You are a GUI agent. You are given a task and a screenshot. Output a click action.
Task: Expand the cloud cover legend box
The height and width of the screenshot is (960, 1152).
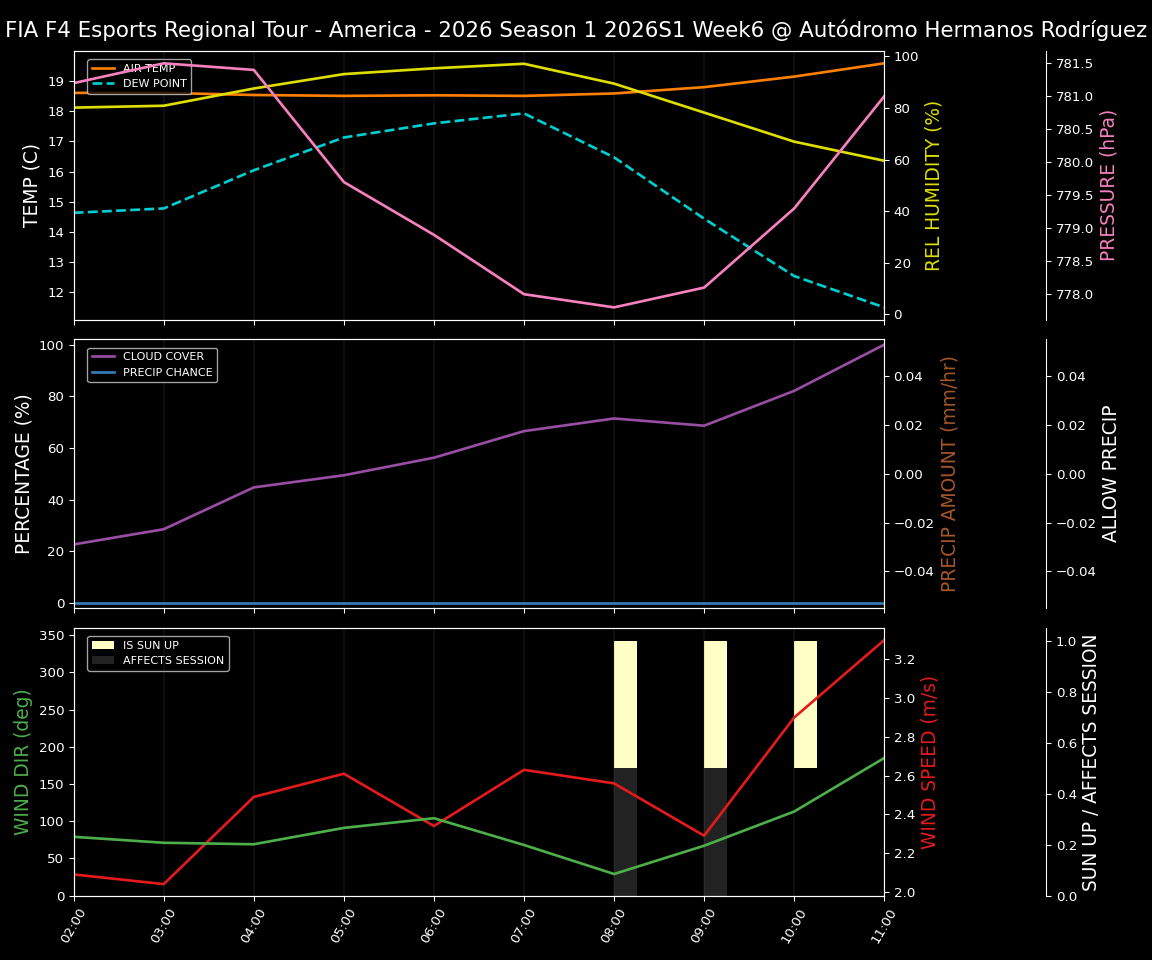pyautogui.click(x=151, y=364)
